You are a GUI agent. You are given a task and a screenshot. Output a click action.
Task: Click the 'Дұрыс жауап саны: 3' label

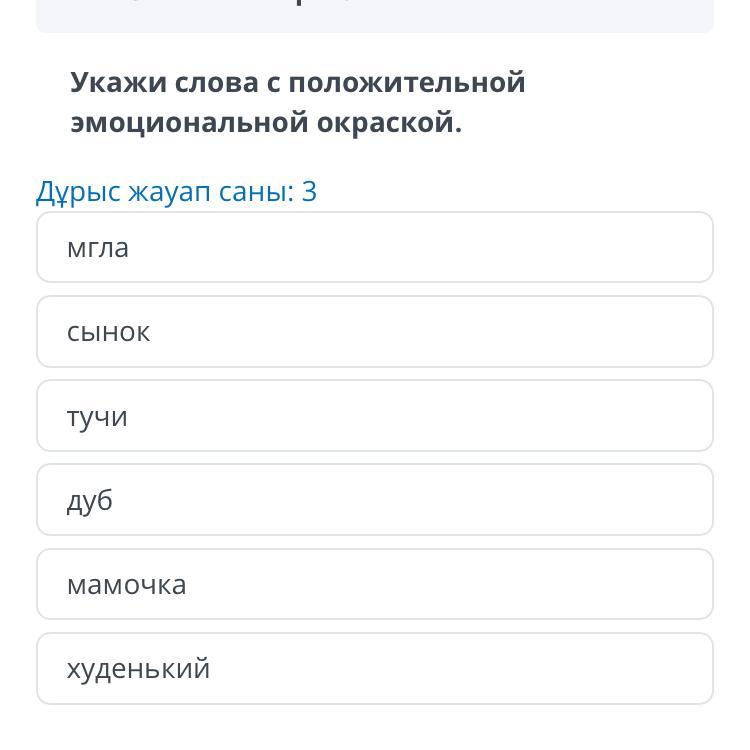click(176, 191)
